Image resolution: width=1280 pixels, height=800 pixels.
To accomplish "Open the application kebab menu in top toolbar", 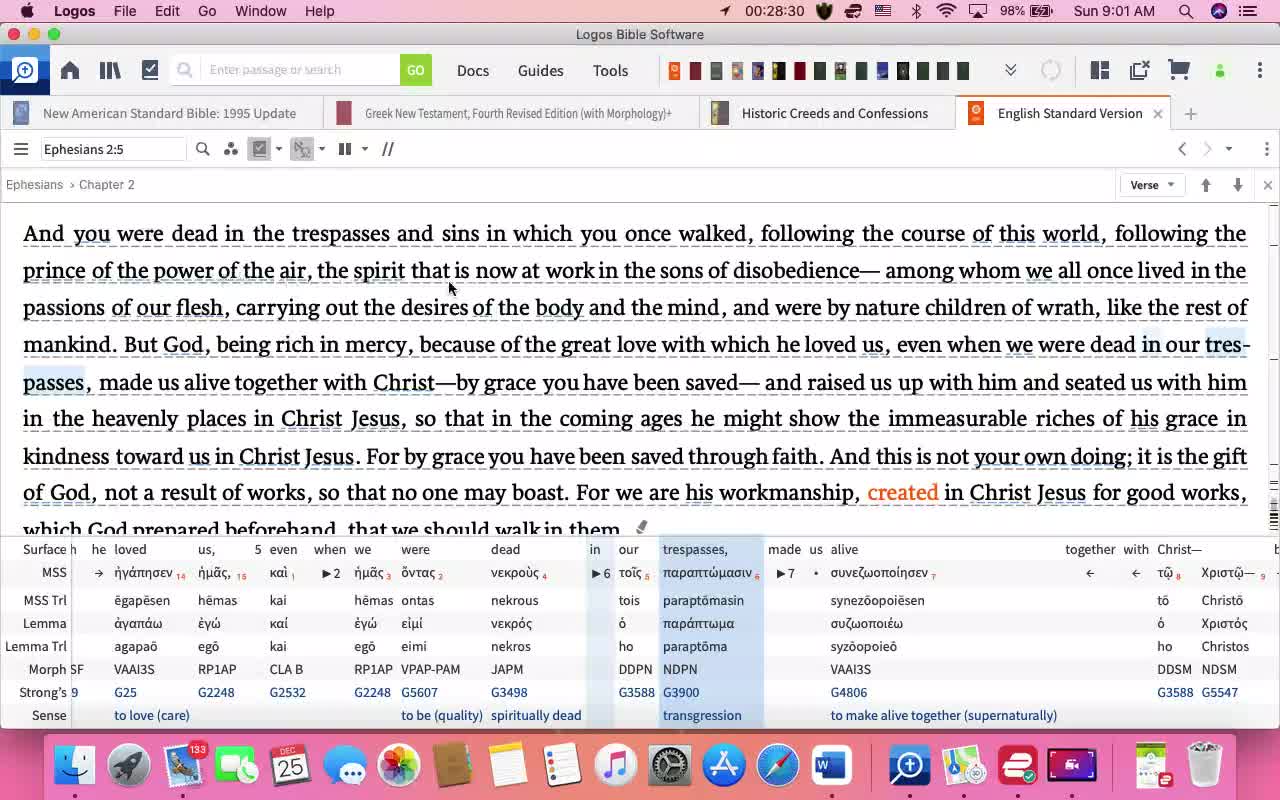I will (1260, 70).
